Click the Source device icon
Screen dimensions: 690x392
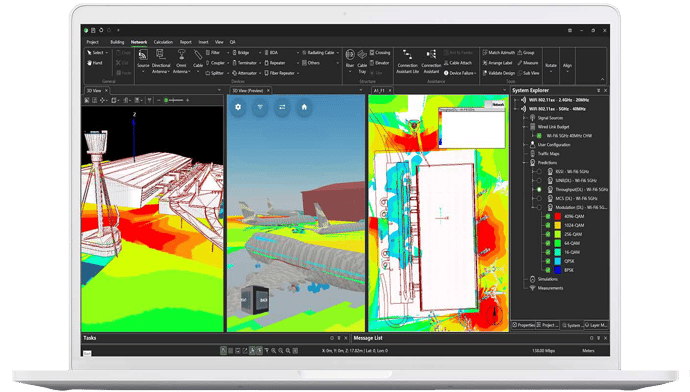pyautogui.click(x=143, y=61)
